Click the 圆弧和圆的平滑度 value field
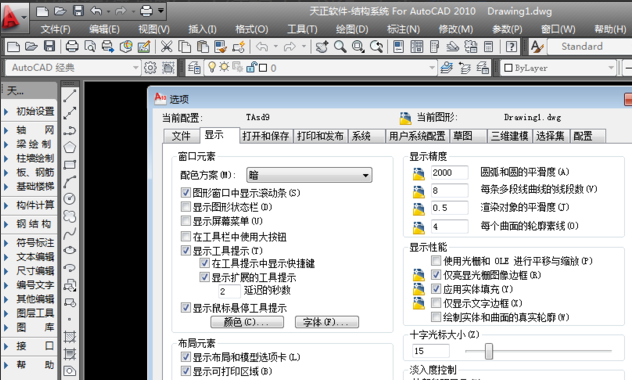 [x=449, y=172]
